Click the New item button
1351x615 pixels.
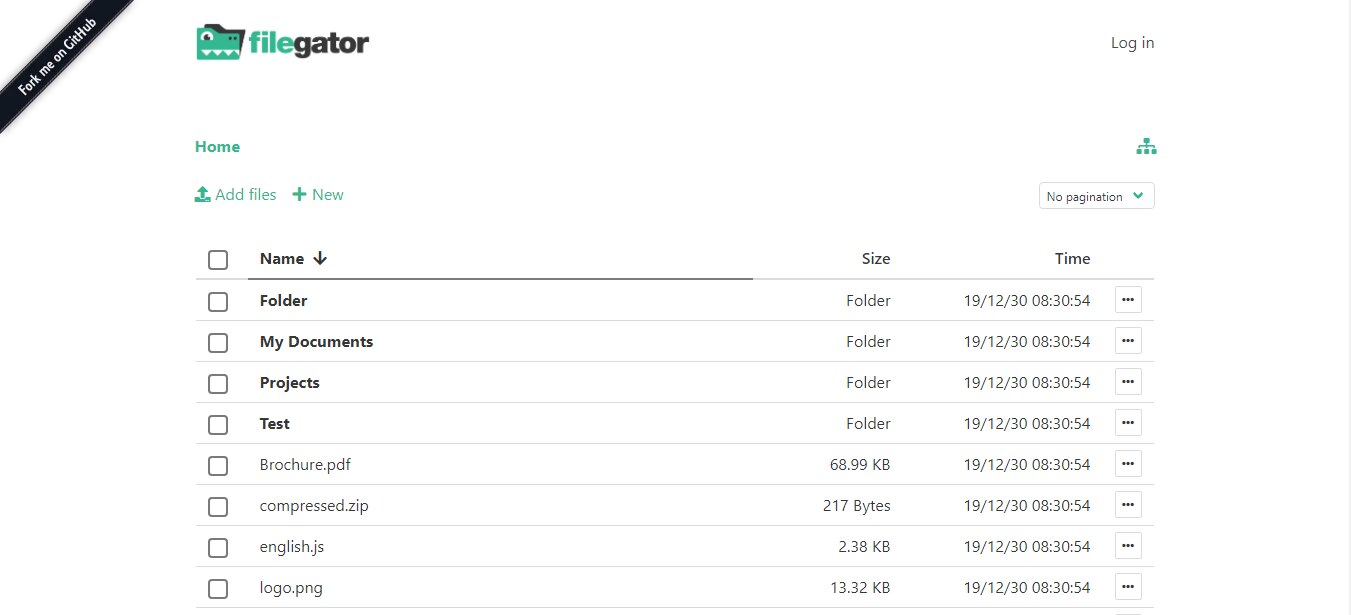click(318, 194)
